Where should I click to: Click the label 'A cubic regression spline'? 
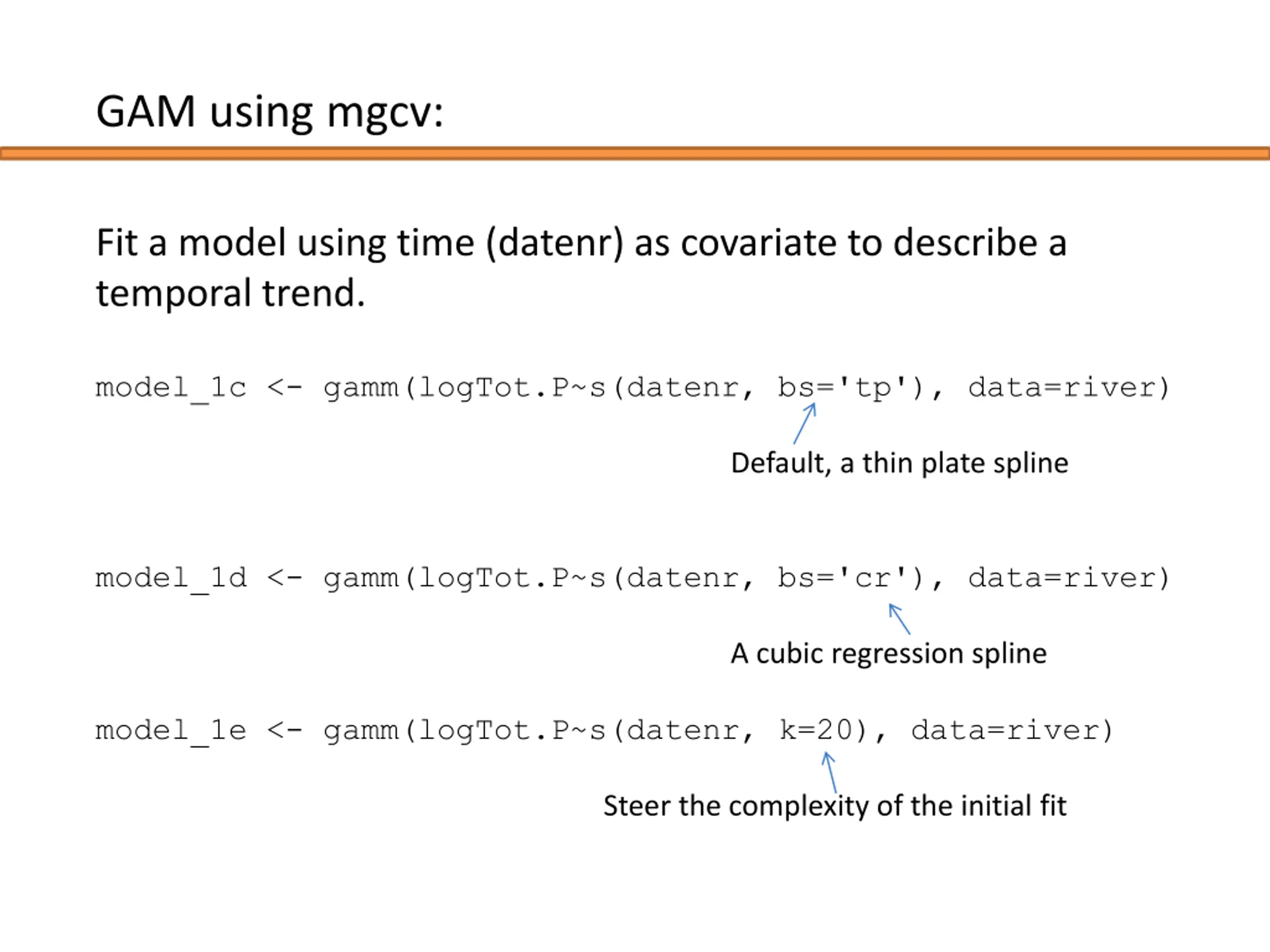click(888, 654)
